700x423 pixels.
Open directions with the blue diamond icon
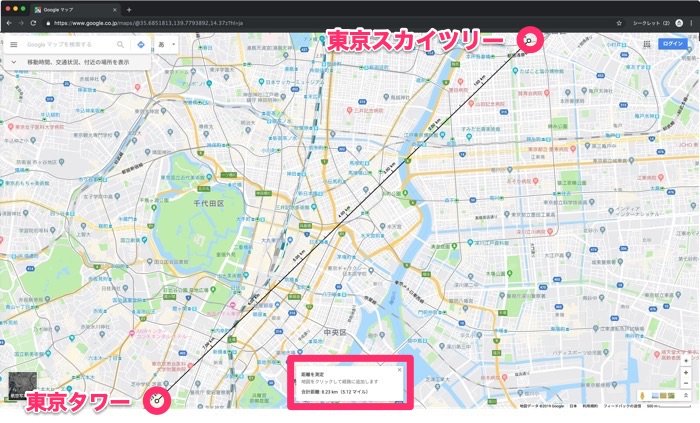click(141, 45)
